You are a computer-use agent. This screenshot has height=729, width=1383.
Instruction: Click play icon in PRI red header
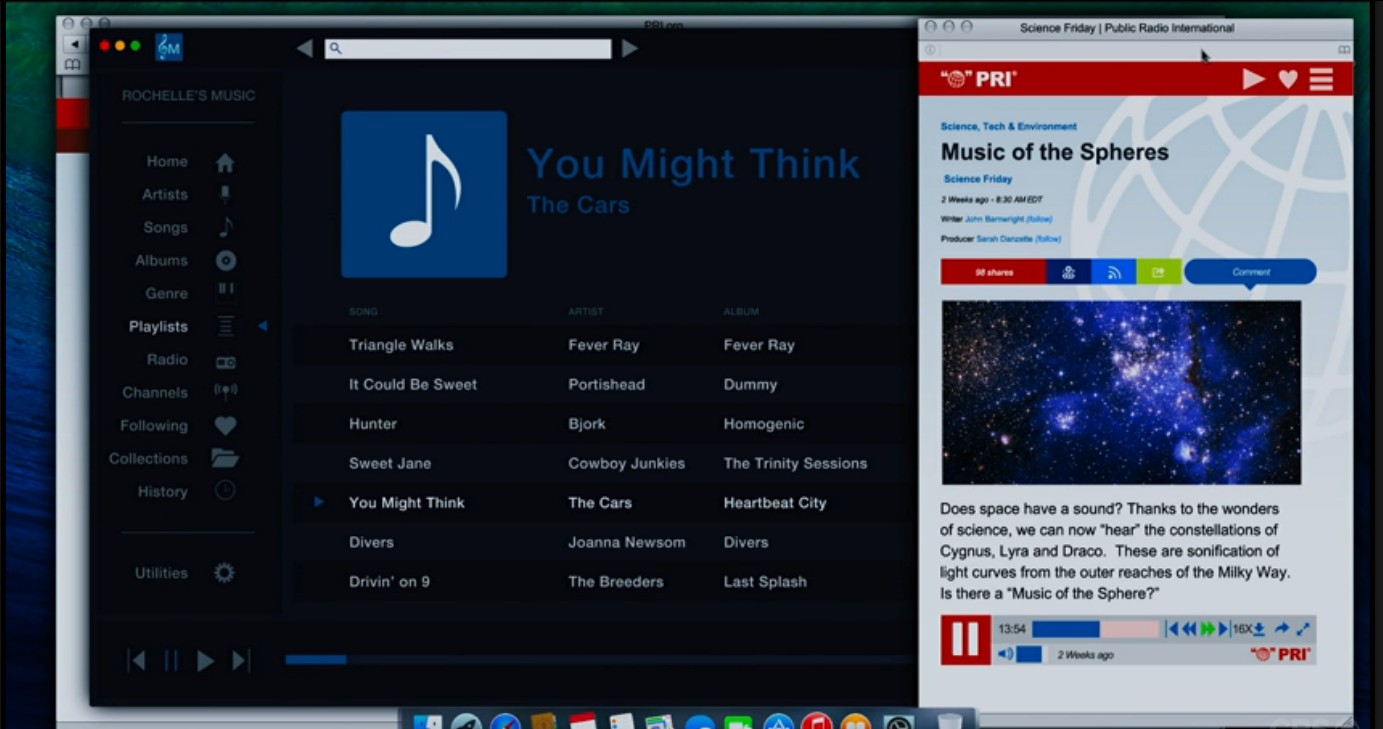[x=1253, y=79]
